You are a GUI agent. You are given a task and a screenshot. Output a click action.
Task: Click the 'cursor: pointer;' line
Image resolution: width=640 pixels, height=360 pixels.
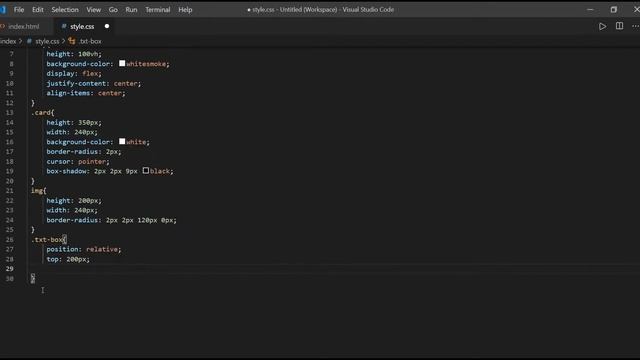[x=78, y=162]
